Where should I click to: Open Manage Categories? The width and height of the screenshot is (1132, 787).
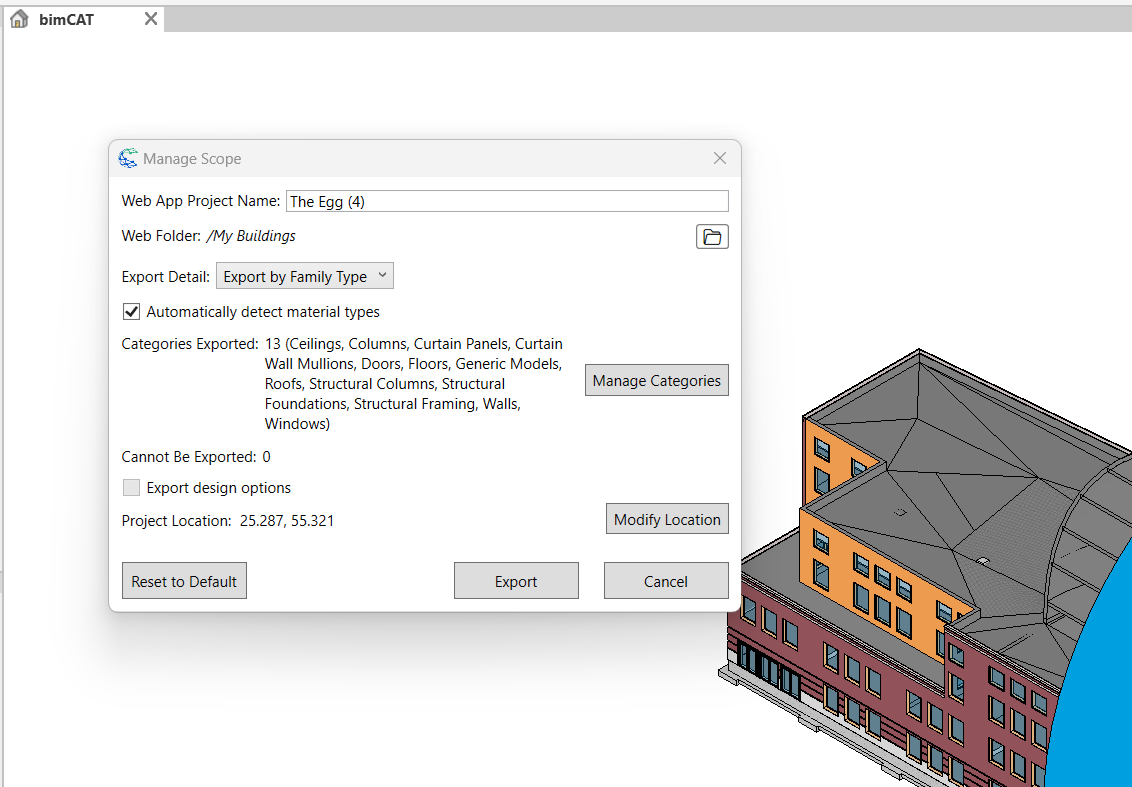pos(656,381)
